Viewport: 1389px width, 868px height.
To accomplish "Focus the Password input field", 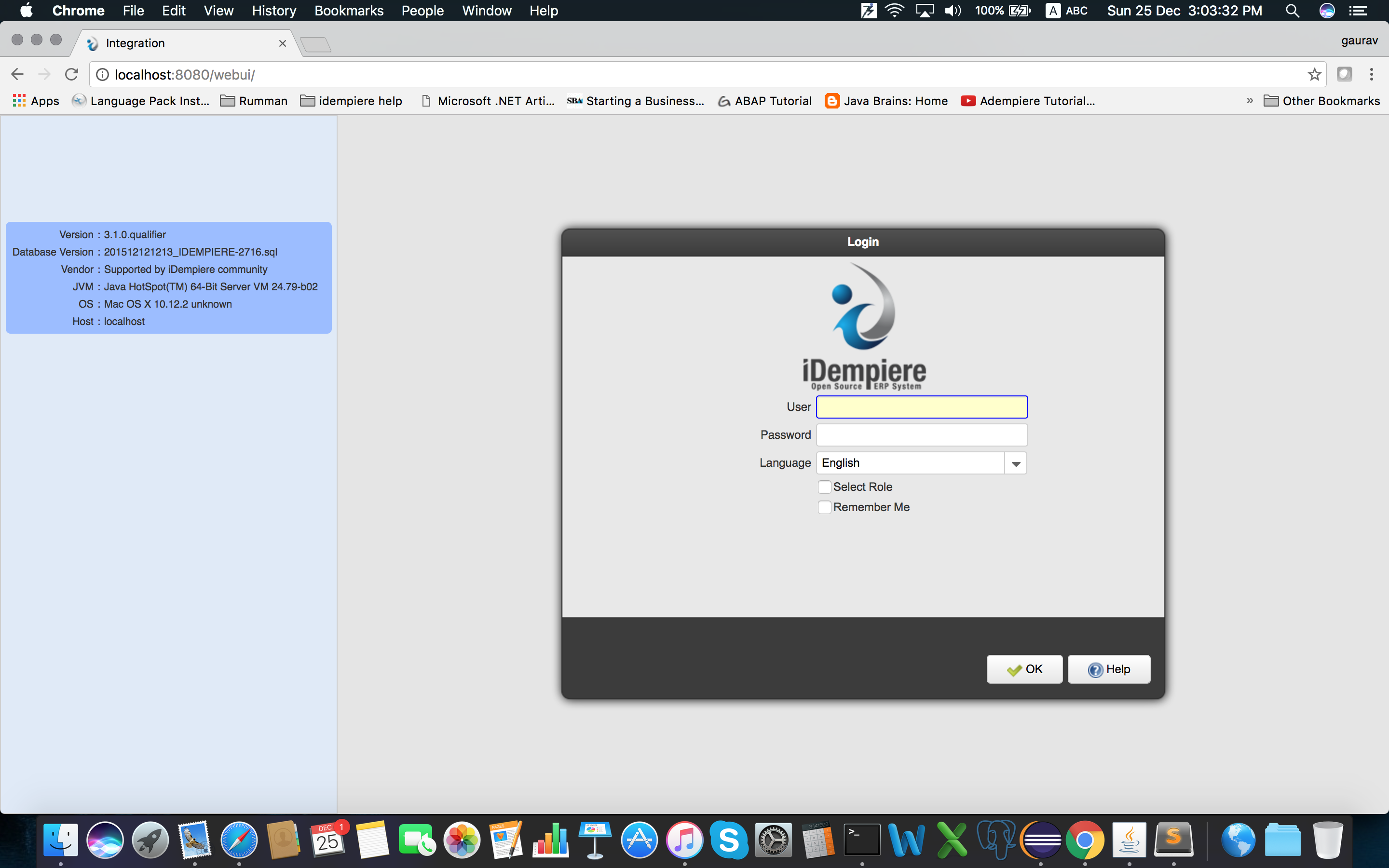I will pyautogui.click(x=922, y=435).
